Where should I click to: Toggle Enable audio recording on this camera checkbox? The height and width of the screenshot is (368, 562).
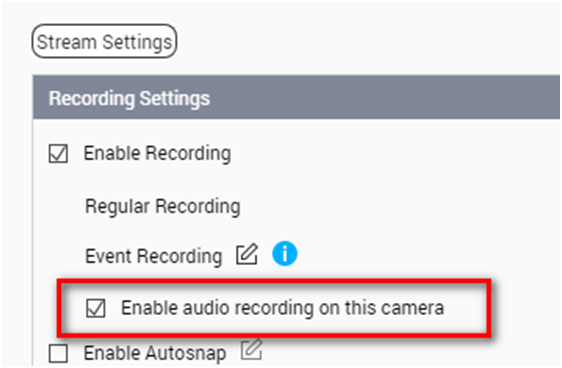(x=96, y=308)
